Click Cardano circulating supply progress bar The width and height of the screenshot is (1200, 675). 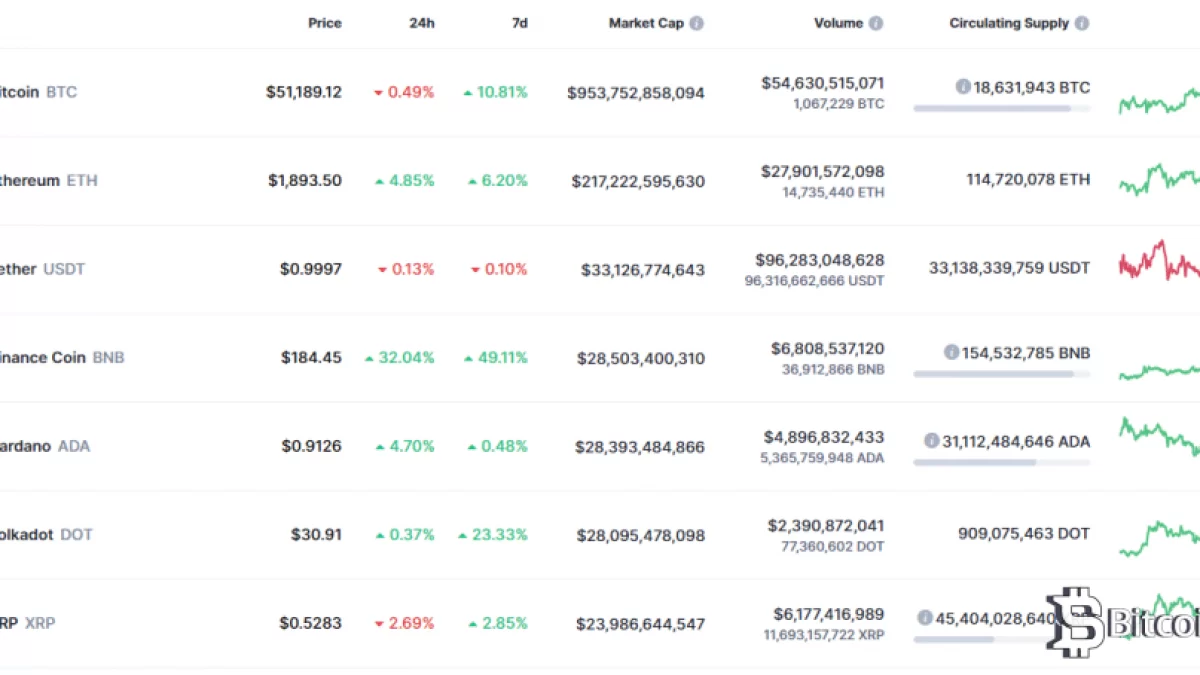click(1001, 462)
